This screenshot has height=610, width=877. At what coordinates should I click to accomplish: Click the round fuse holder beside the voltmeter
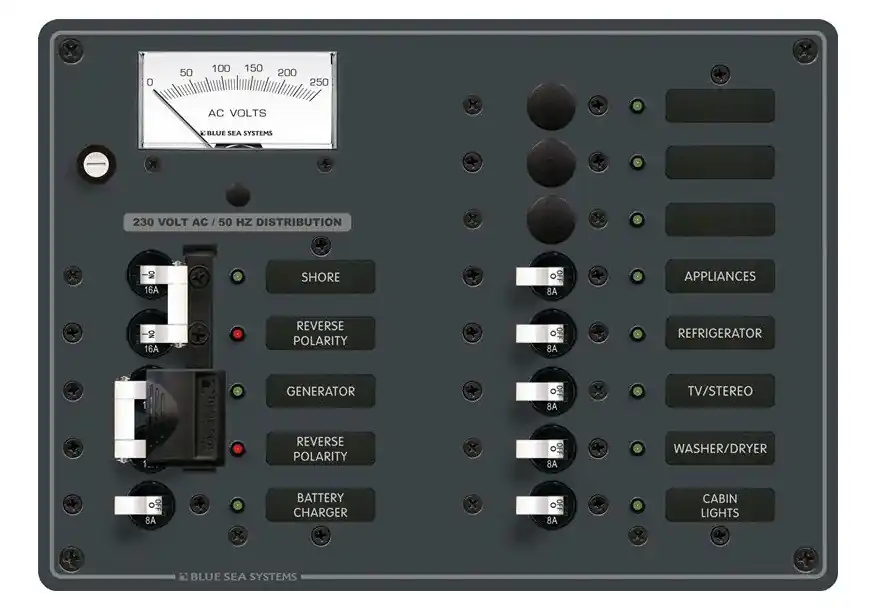96,164
